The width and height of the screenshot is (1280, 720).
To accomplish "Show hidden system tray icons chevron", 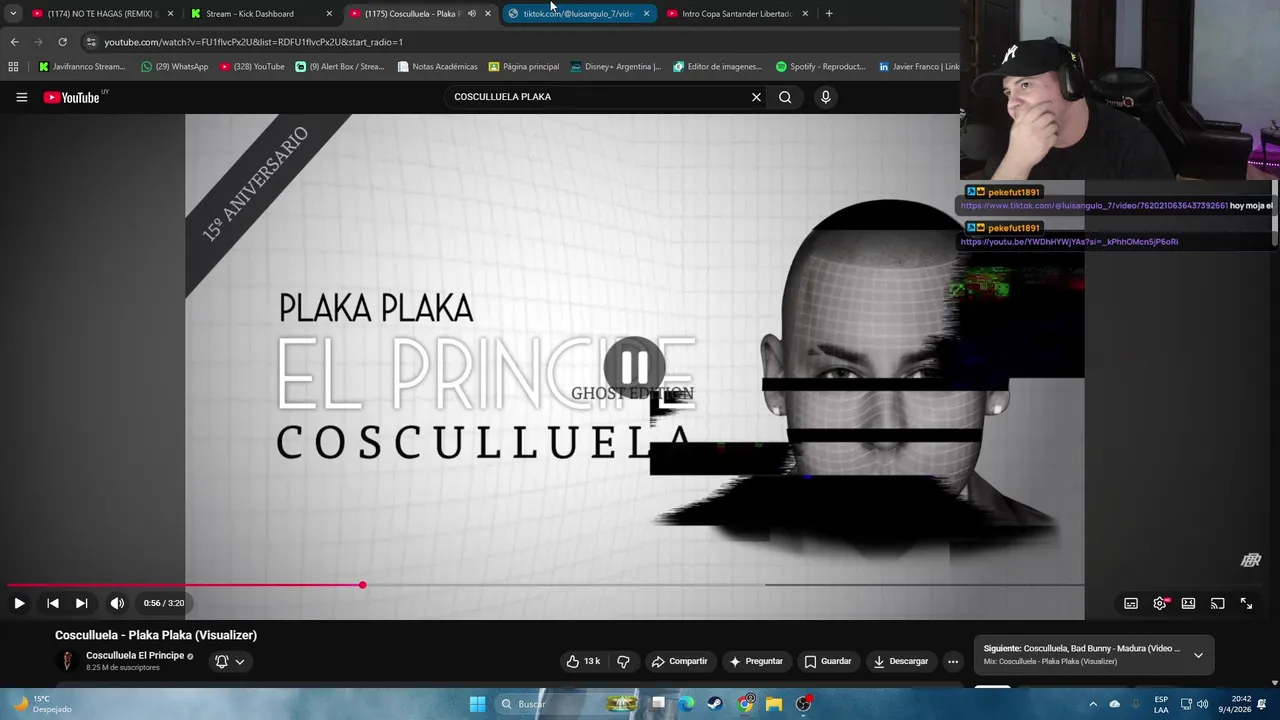I will (x=1093, y=704).
